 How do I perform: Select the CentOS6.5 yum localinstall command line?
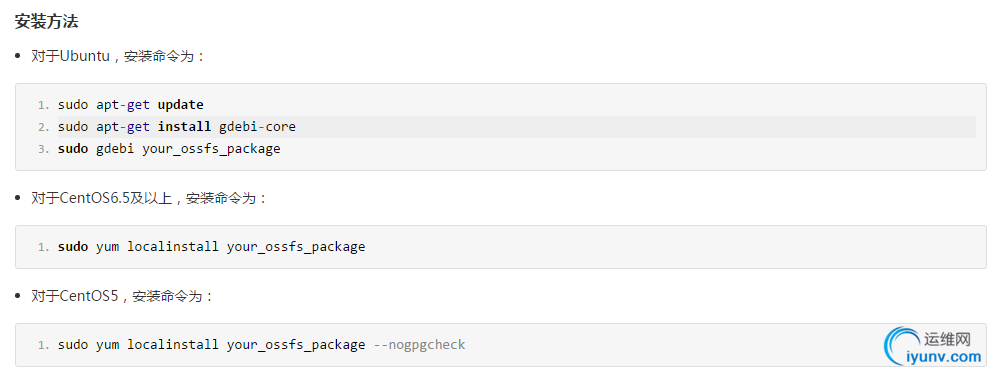(x=212, y=247)
